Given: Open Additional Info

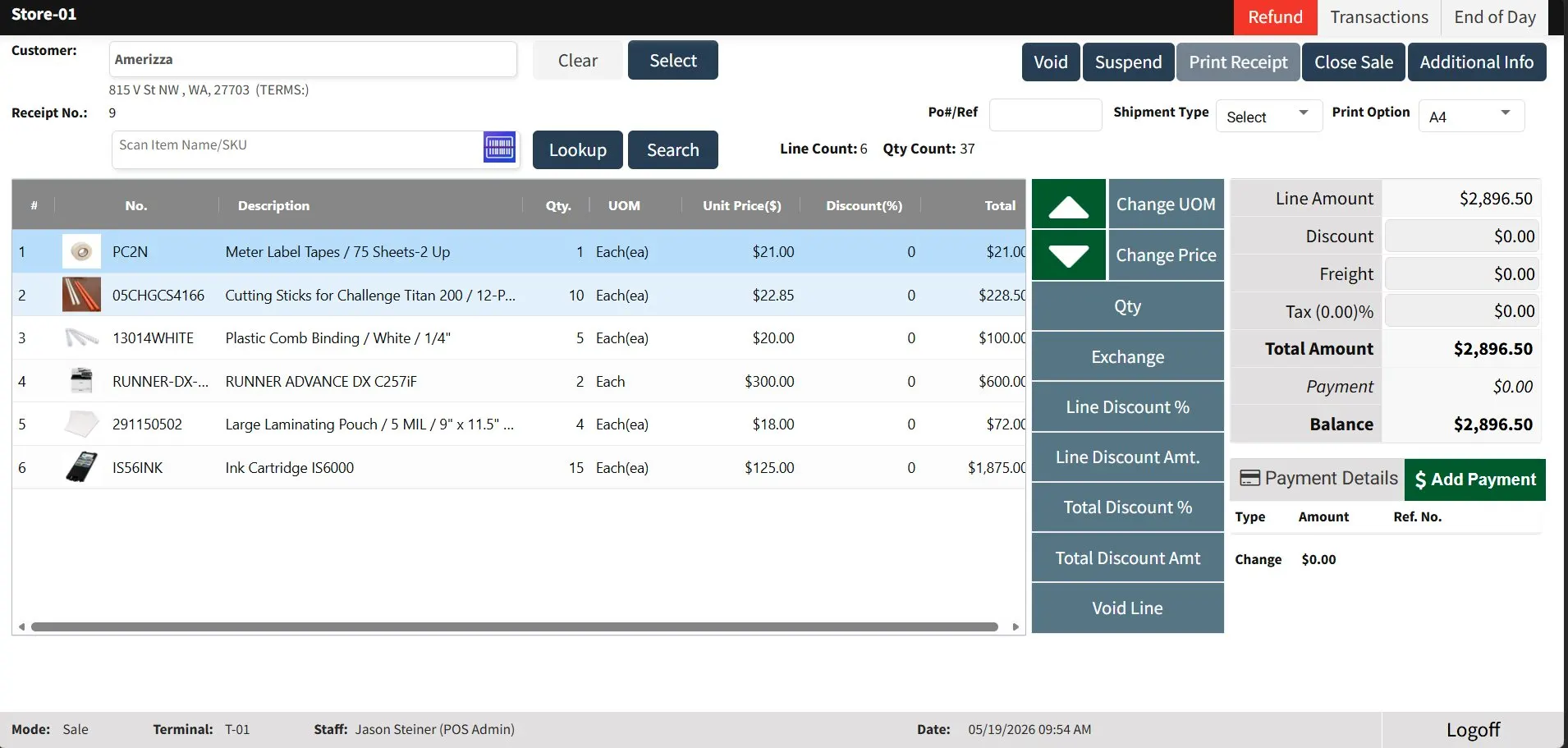Looking at the screenshot, I should click(1477, 62).
